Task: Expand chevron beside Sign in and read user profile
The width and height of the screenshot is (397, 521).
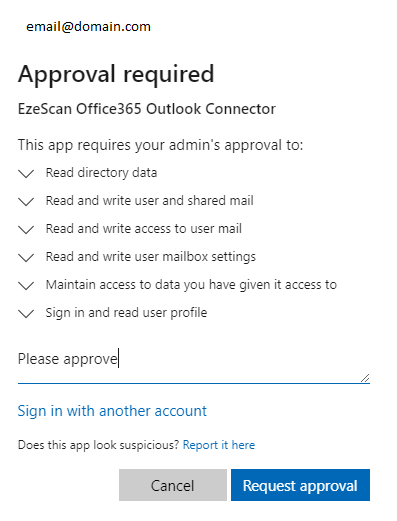Action: coord(26,314)
